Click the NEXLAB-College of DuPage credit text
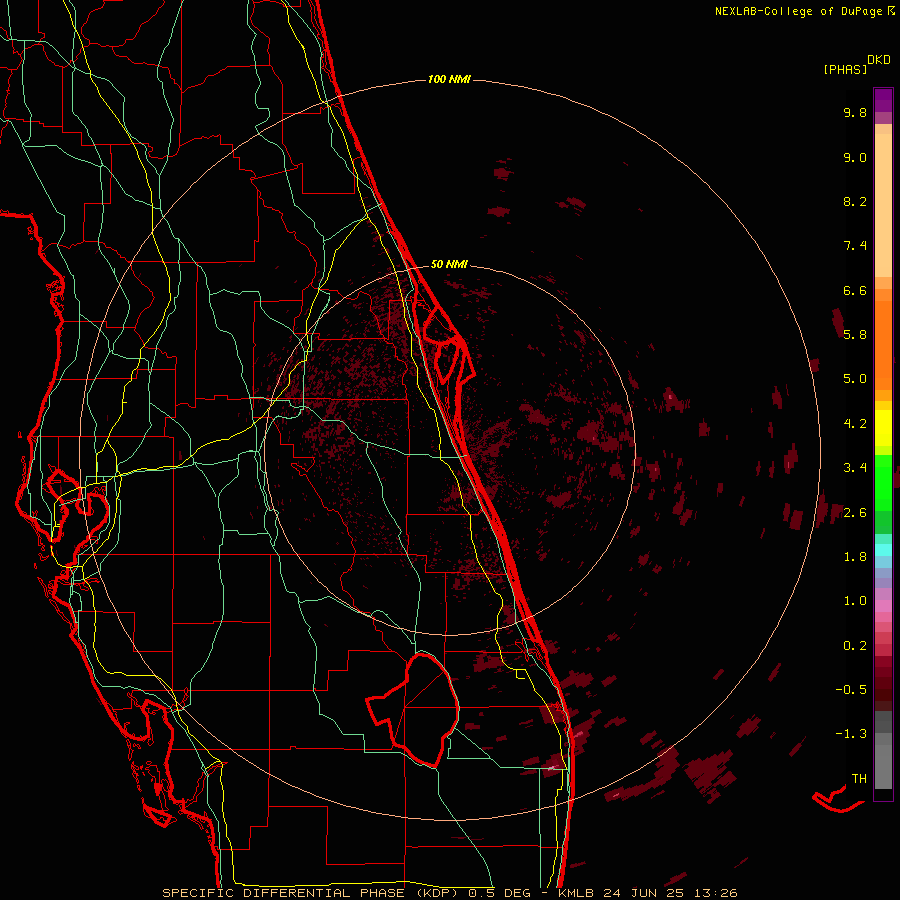The width and height of the screenshot is (900, 900). tap(798, 11)
